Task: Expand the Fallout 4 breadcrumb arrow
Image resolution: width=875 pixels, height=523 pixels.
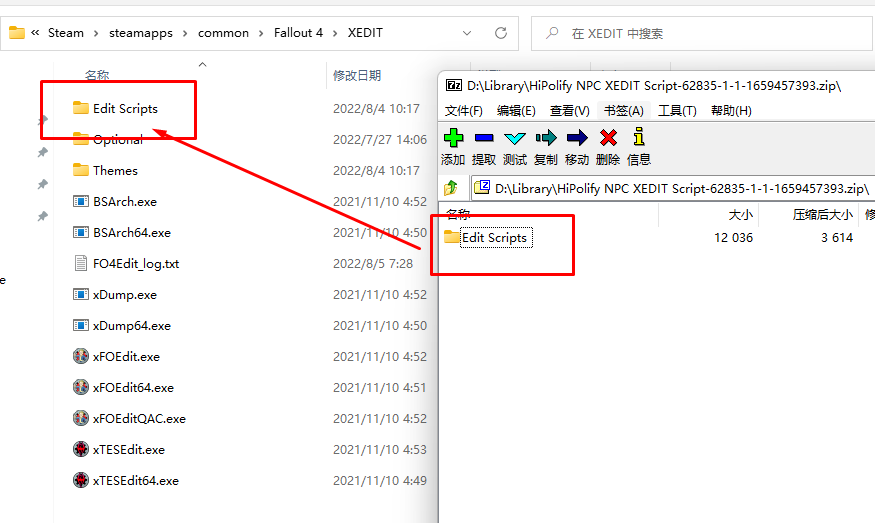Action: click(335, 33)
